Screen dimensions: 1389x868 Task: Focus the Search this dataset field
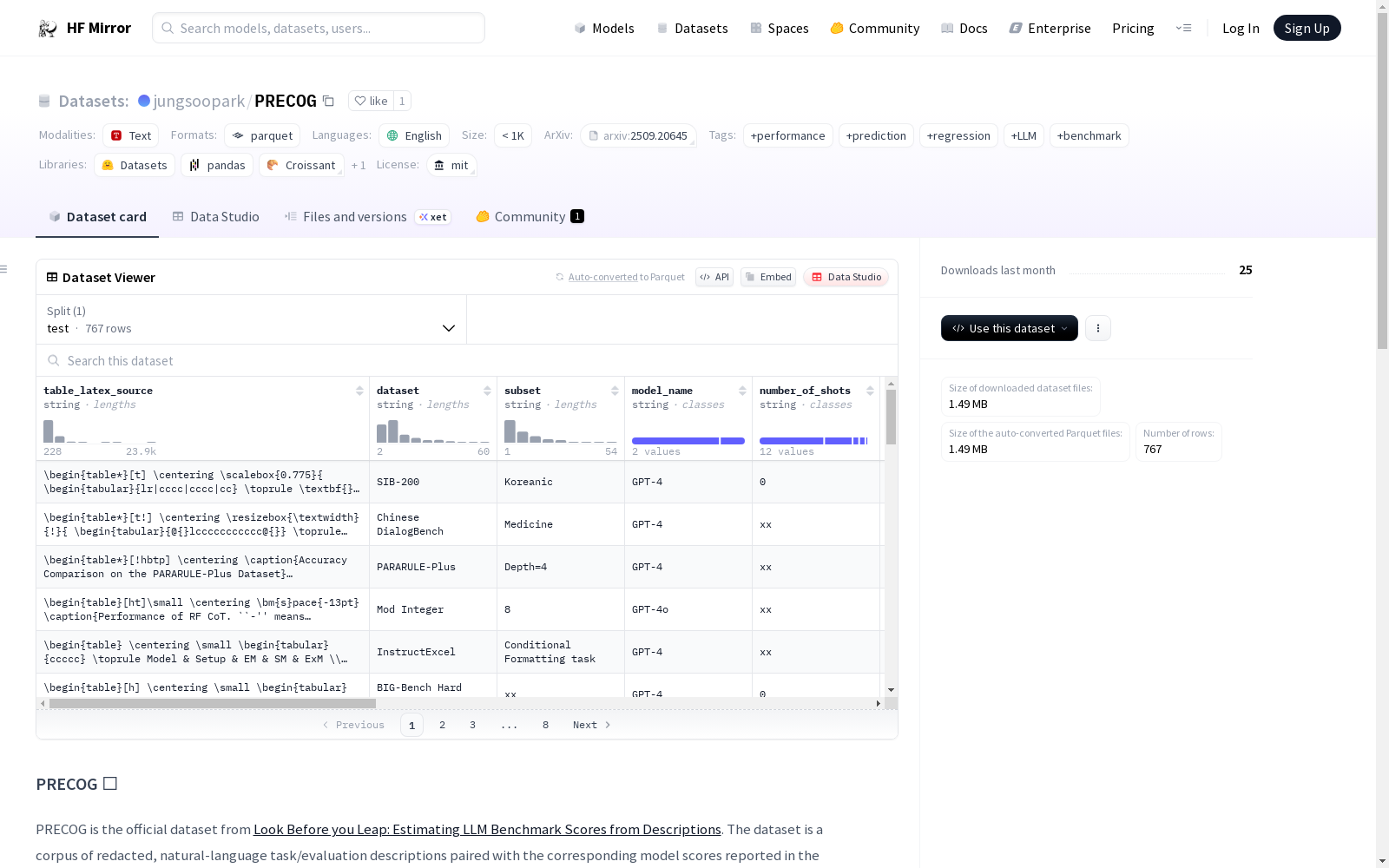click(x=467, y=360)
